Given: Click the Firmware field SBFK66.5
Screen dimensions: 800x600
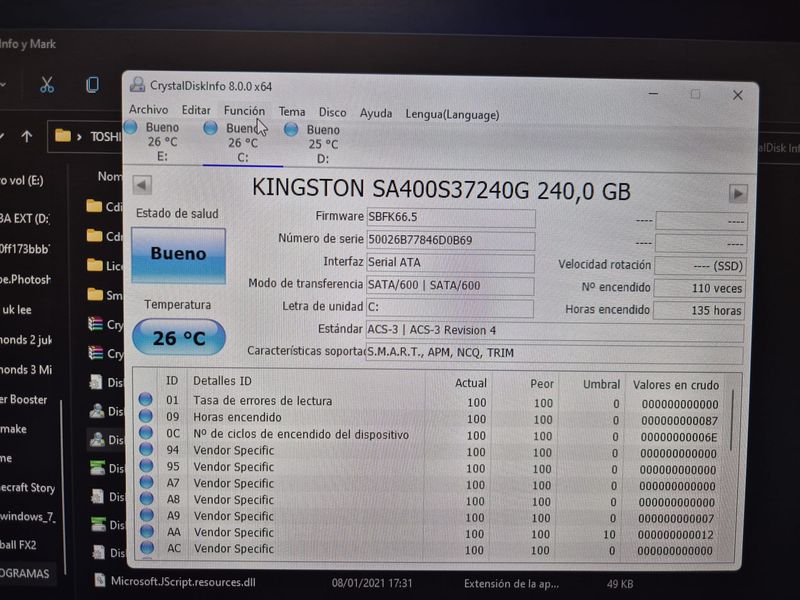Looking at the screenshot, I should click(x=451, y=217).
